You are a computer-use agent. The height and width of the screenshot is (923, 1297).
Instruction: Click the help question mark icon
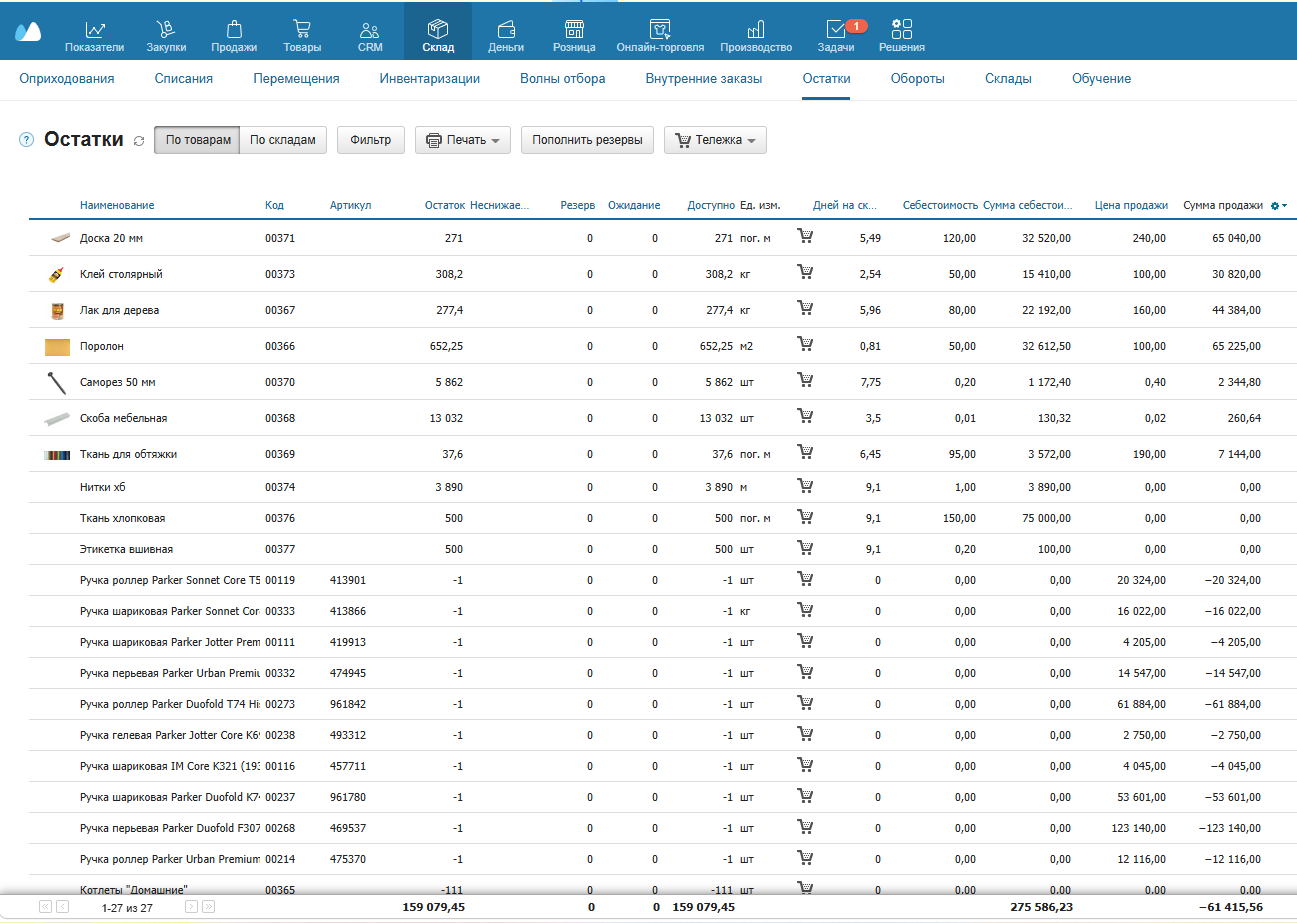(27, 140)
